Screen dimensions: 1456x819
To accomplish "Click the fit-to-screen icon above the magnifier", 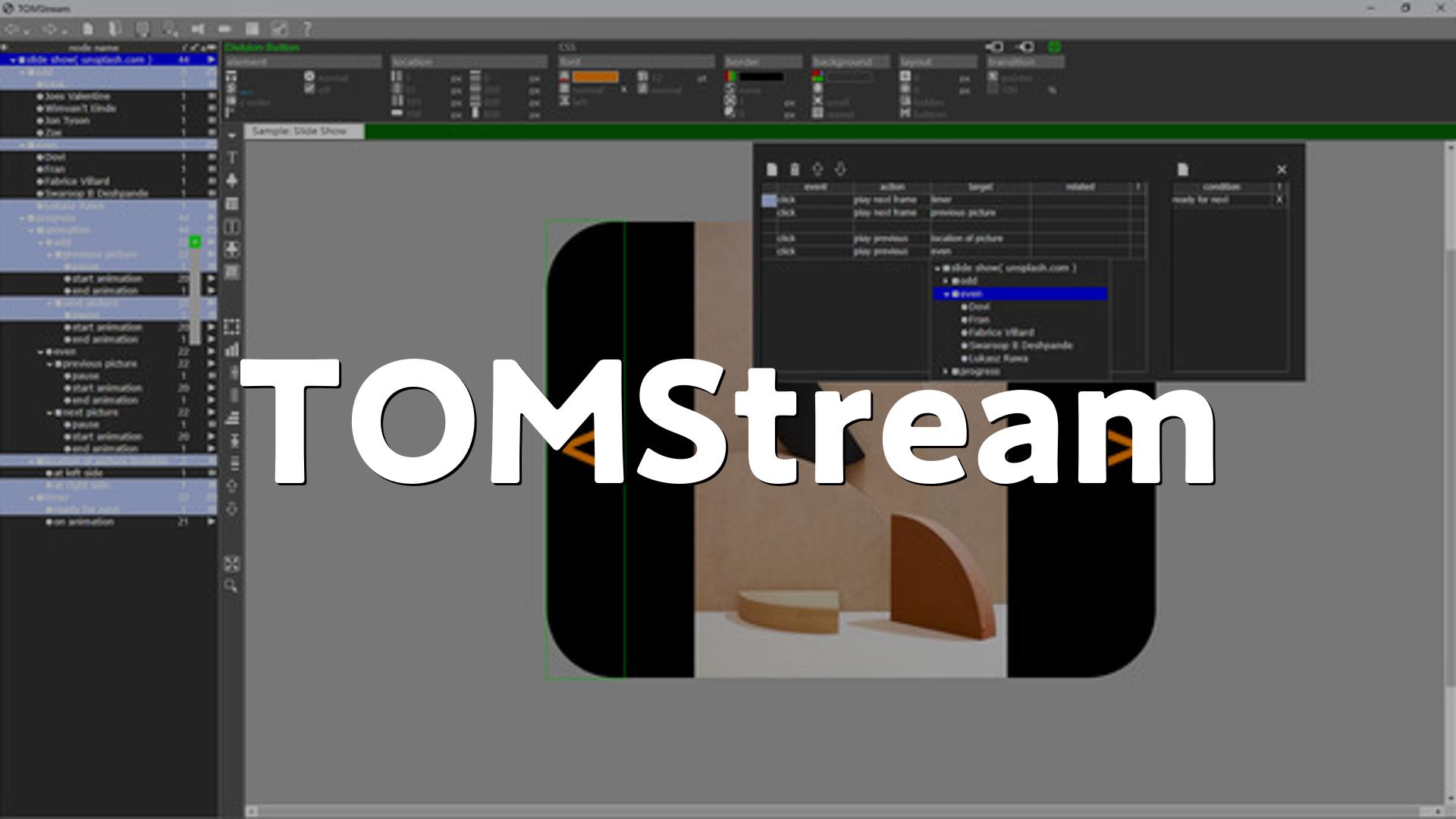I will 232,563.
